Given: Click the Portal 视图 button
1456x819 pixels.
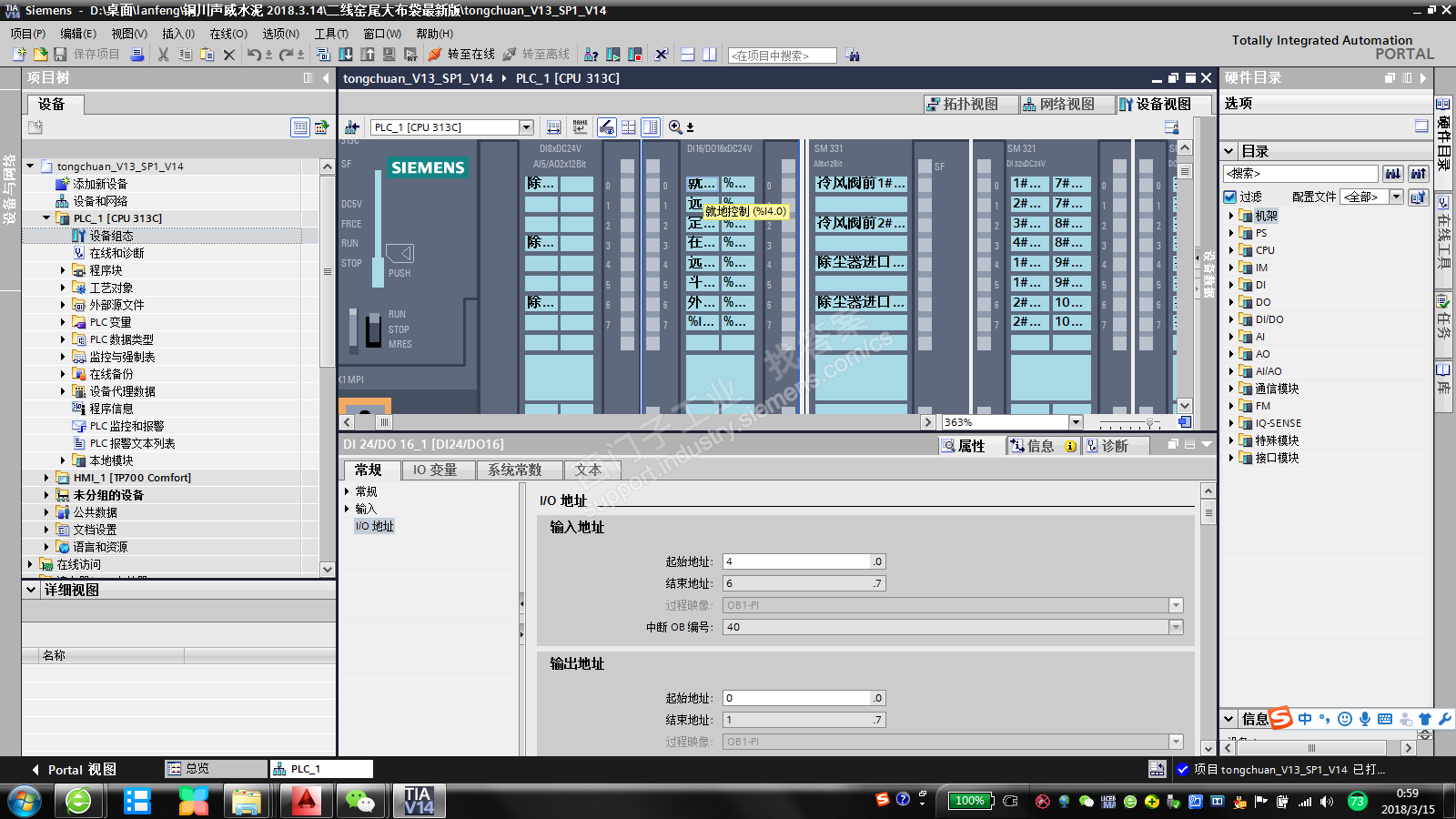Looking at the screenshot, I should pos(73,770).
